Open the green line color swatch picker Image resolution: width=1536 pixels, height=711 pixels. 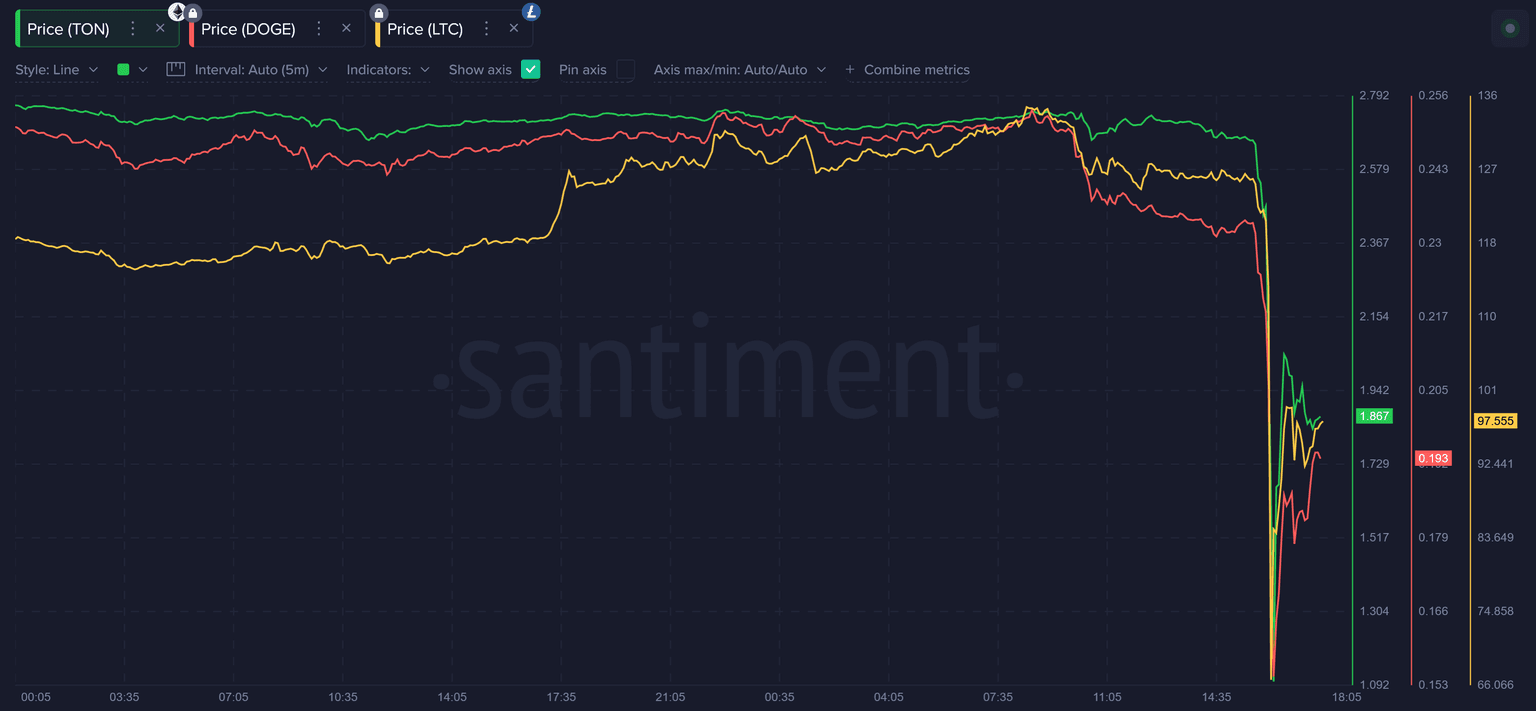pos(132,70)
